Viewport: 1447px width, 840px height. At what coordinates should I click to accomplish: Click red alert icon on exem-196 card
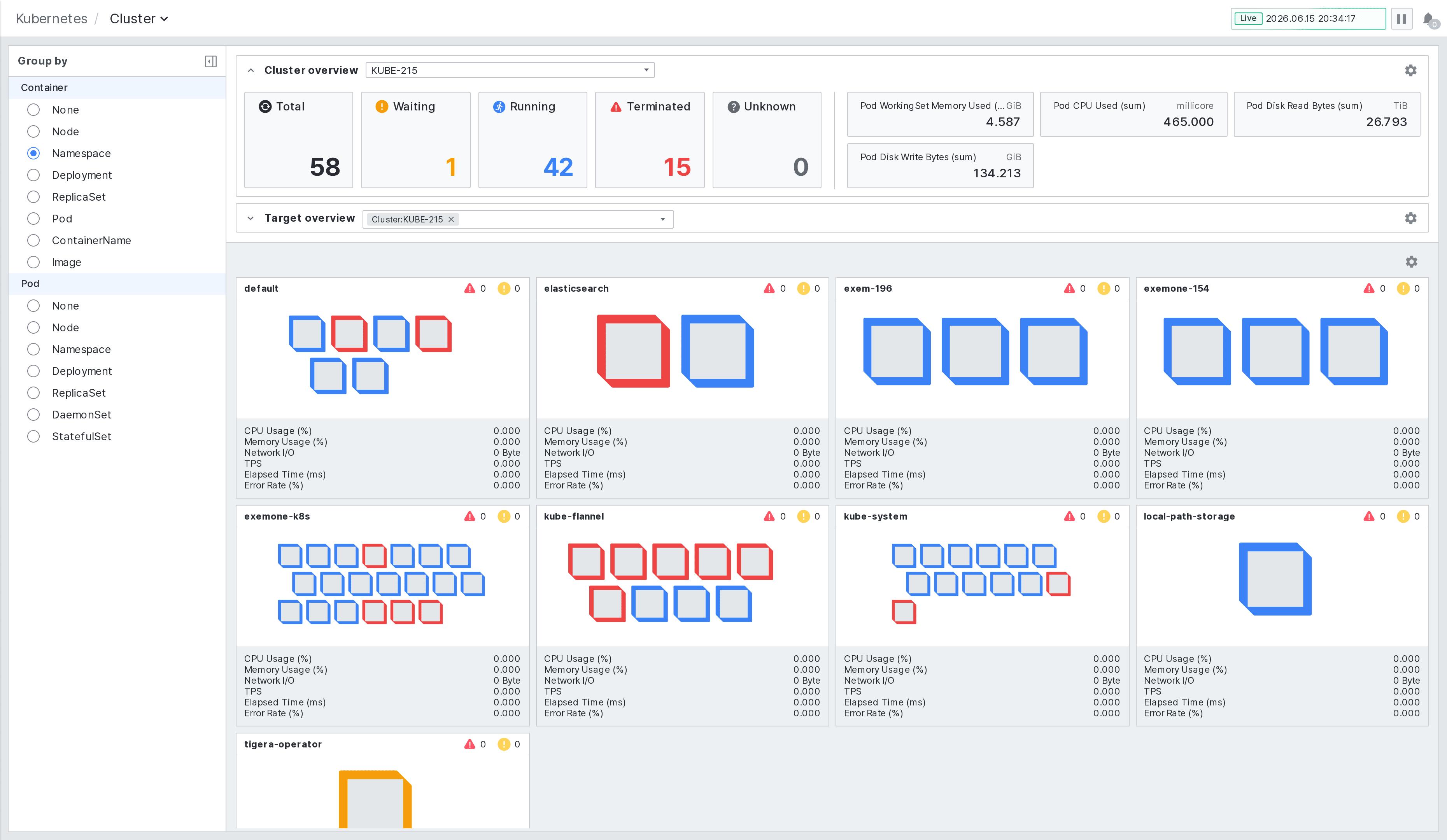click(x=1069, y=288)
